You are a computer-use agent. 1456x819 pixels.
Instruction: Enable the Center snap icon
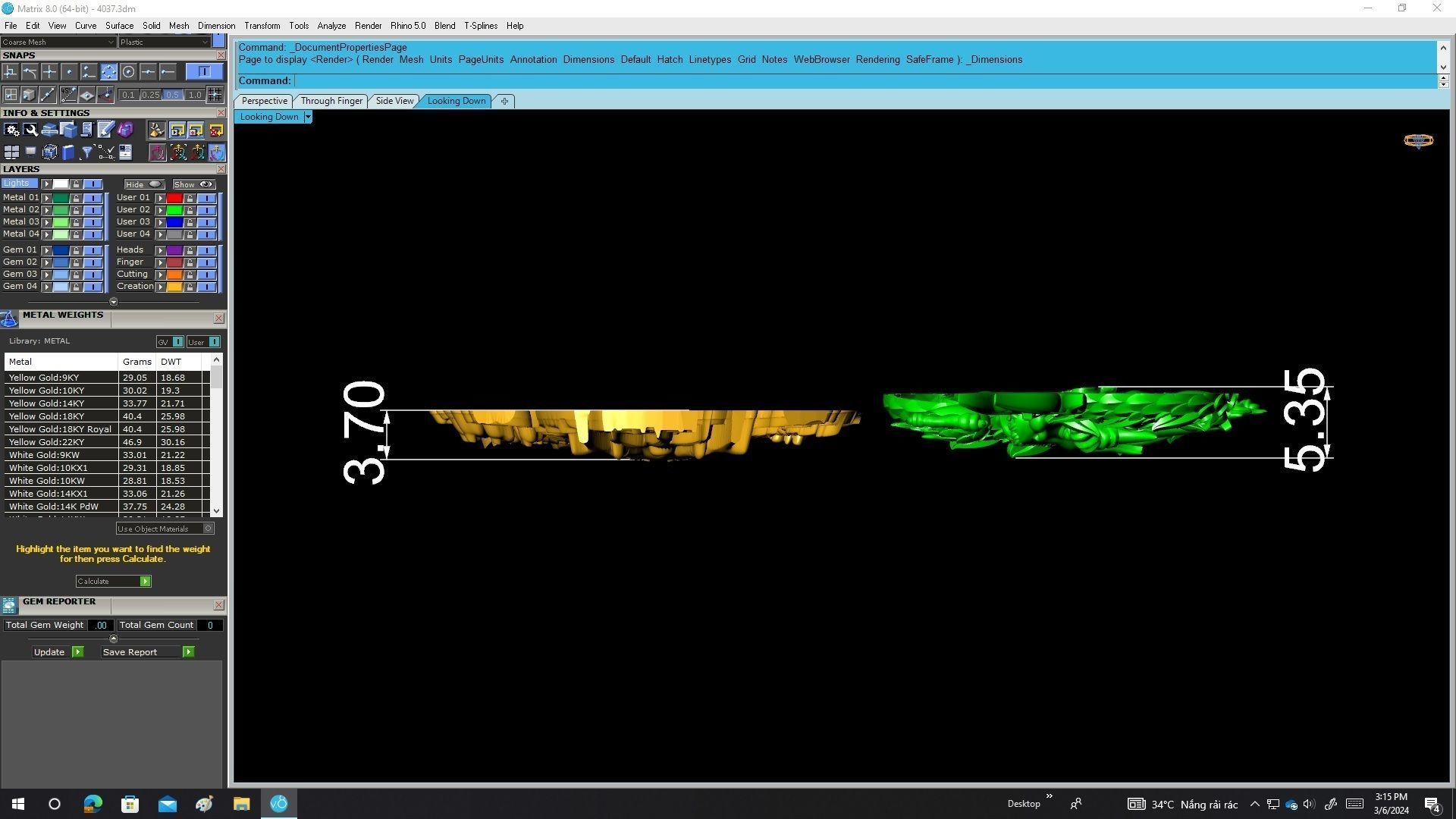(x=128, y=72)
